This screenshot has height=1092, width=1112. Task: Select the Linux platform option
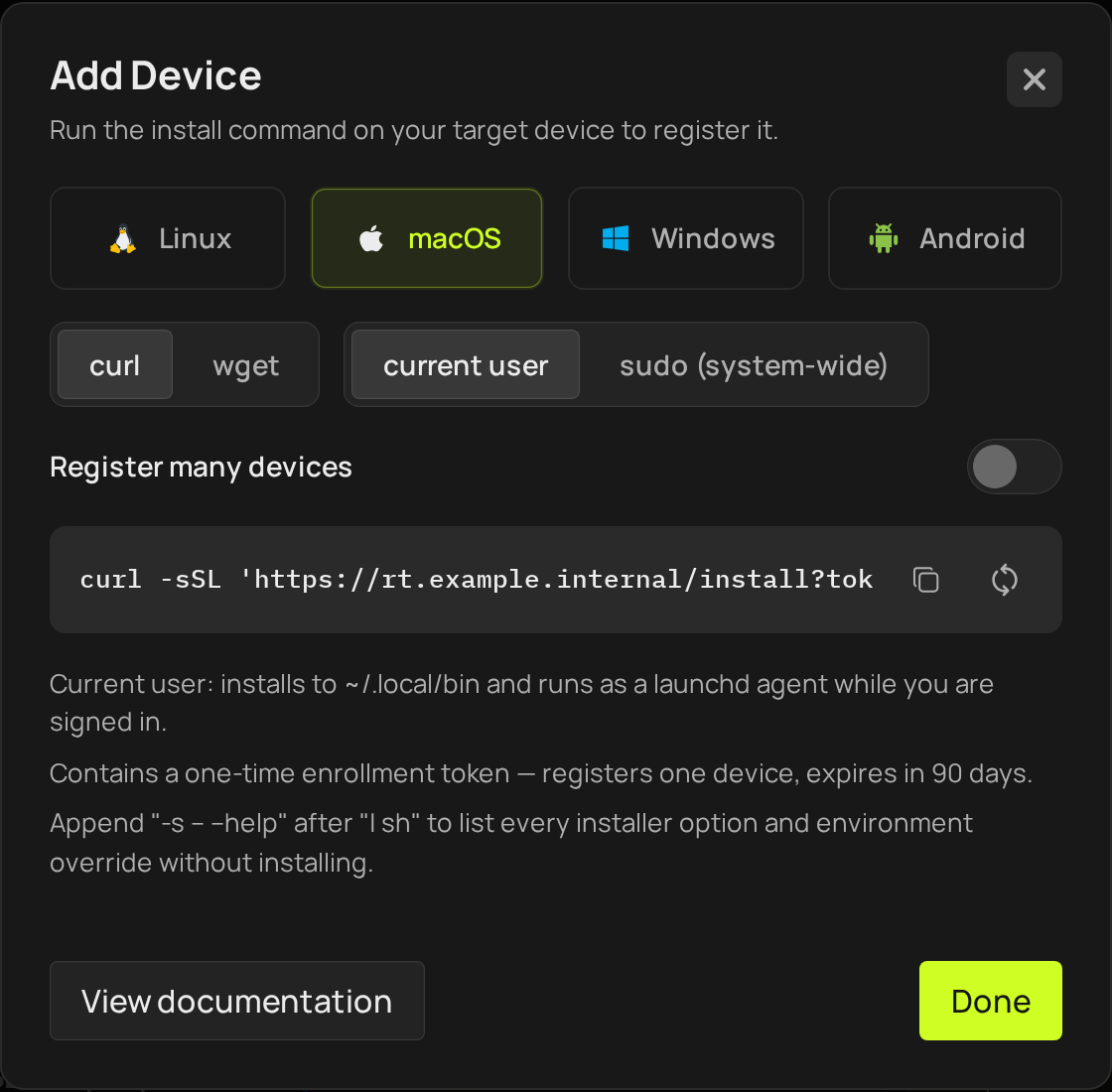pyautogui.click(x=168, y=238)
